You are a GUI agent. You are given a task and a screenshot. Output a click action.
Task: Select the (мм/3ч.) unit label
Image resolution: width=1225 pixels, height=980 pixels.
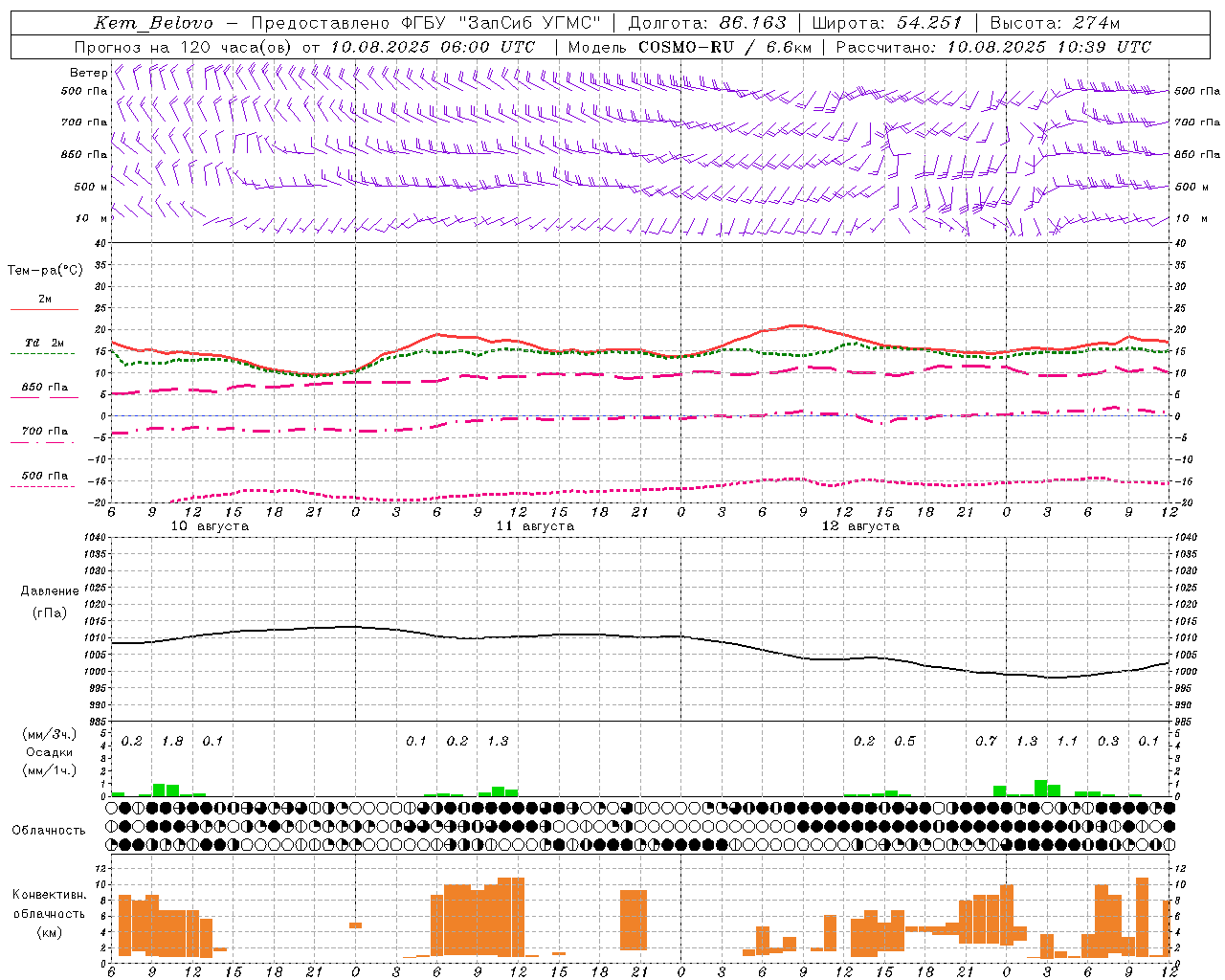[x=50, y=734]
